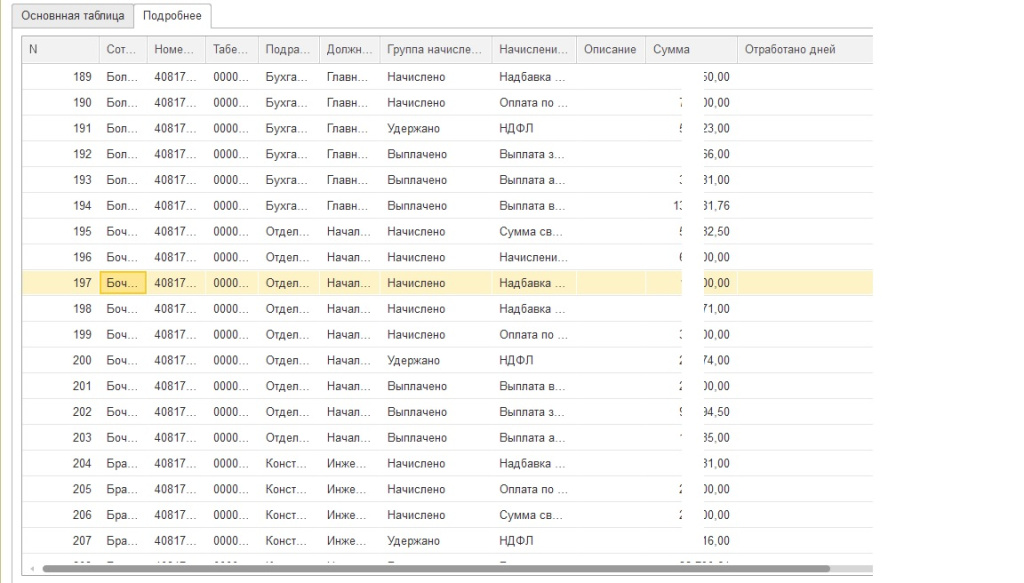
Task: Click the Сумма column header
Action: (x=690, y=50)
